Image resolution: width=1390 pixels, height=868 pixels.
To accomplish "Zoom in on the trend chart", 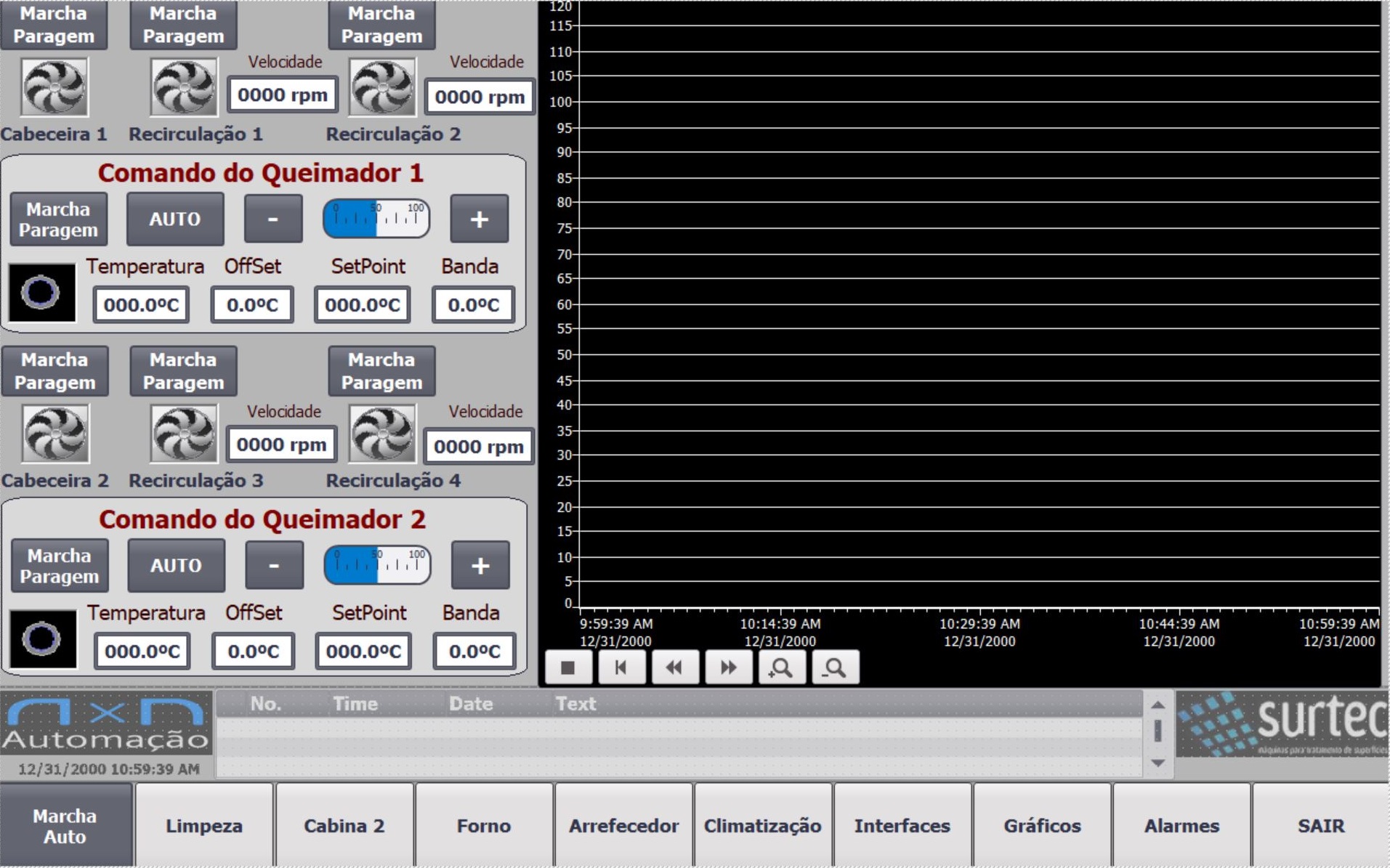I will coord(782,667).
